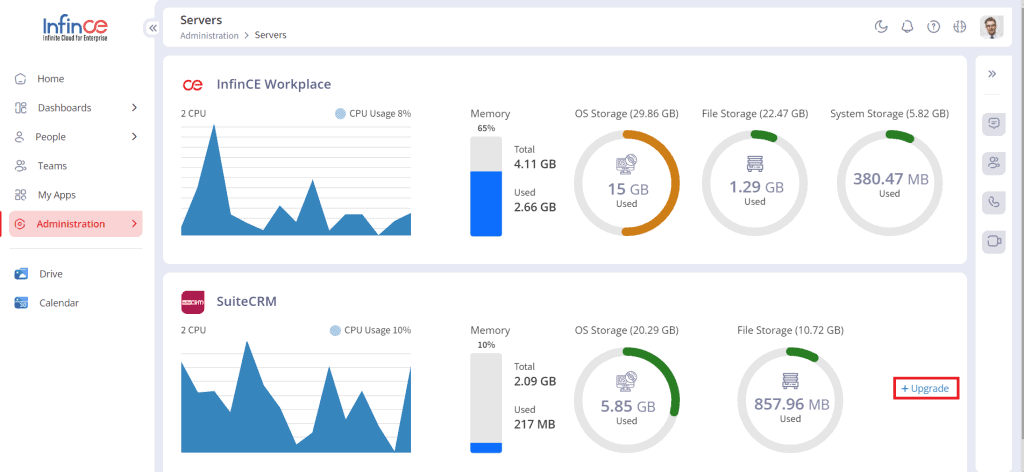This screenshot has height=472, width=1024.
Task: Open Calendar app icon
Action: coord(21,303)
